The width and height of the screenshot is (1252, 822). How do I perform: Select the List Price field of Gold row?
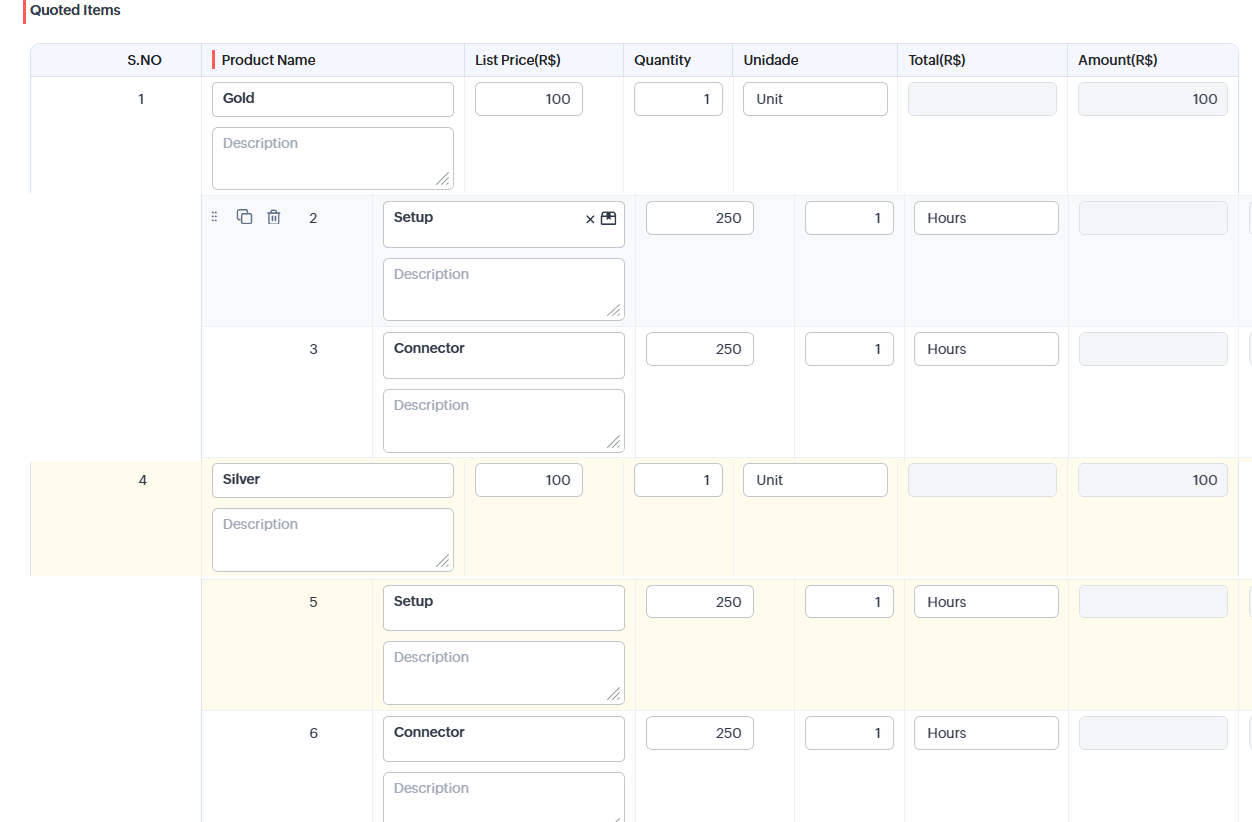pyautogui.click(x=529, y=99)
